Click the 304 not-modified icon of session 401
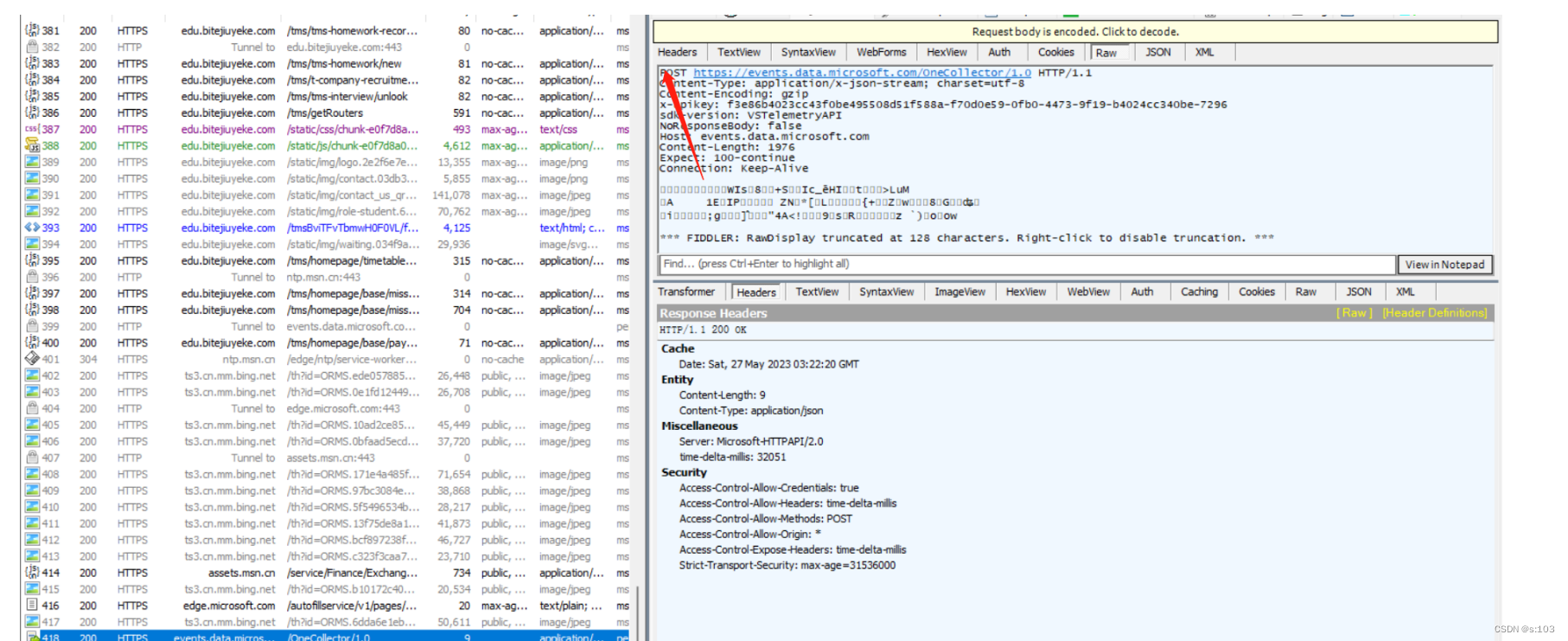 (x=32, y=359)
